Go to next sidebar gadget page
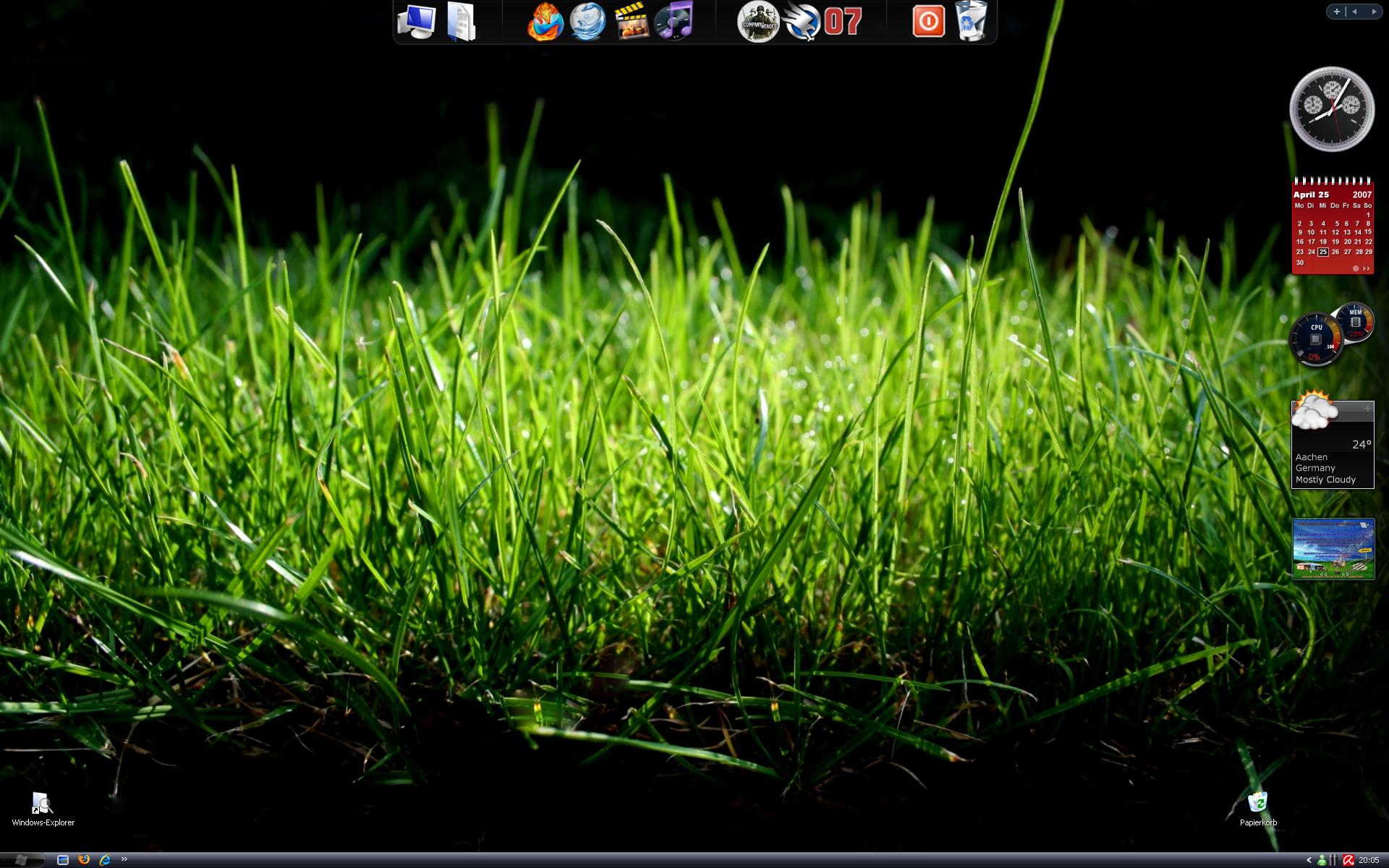1389x868 pixels. 1373,12
